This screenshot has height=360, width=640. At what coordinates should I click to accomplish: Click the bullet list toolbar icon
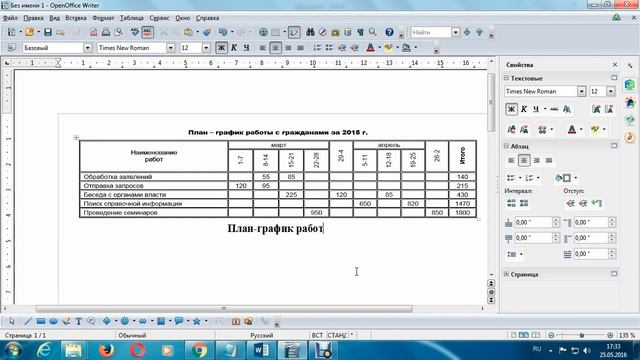329,48
